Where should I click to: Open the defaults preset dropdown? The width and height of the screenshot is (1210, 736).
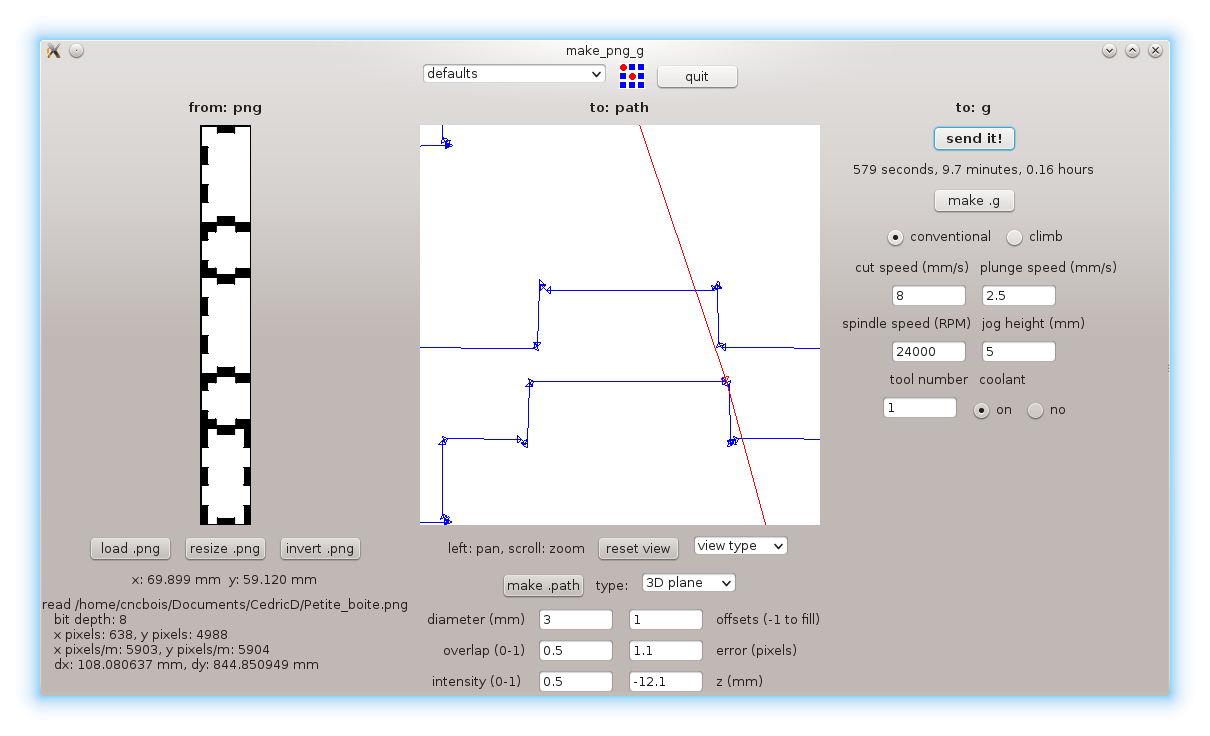[x=514, y=74]
